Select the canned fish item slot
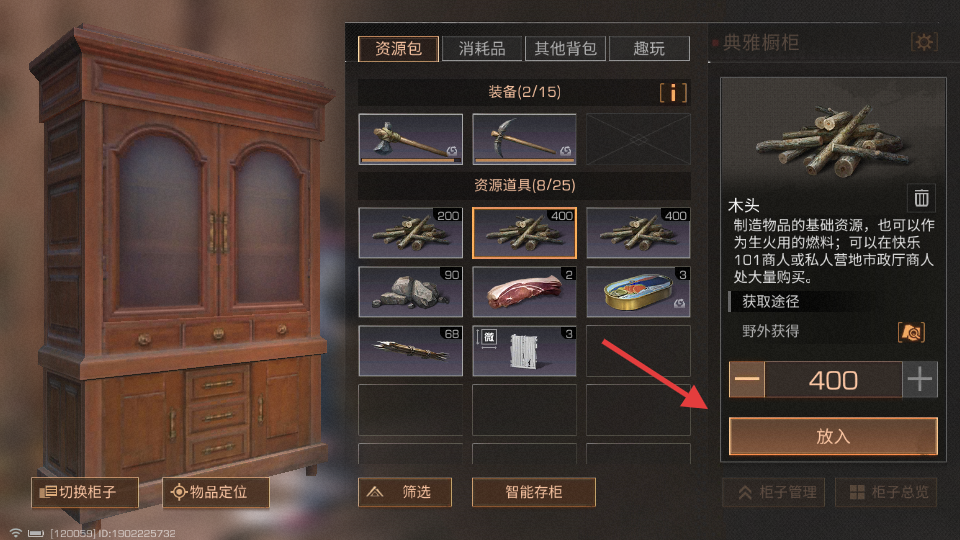The height and width of the screenshot is (540, 960). click(638, 291)
